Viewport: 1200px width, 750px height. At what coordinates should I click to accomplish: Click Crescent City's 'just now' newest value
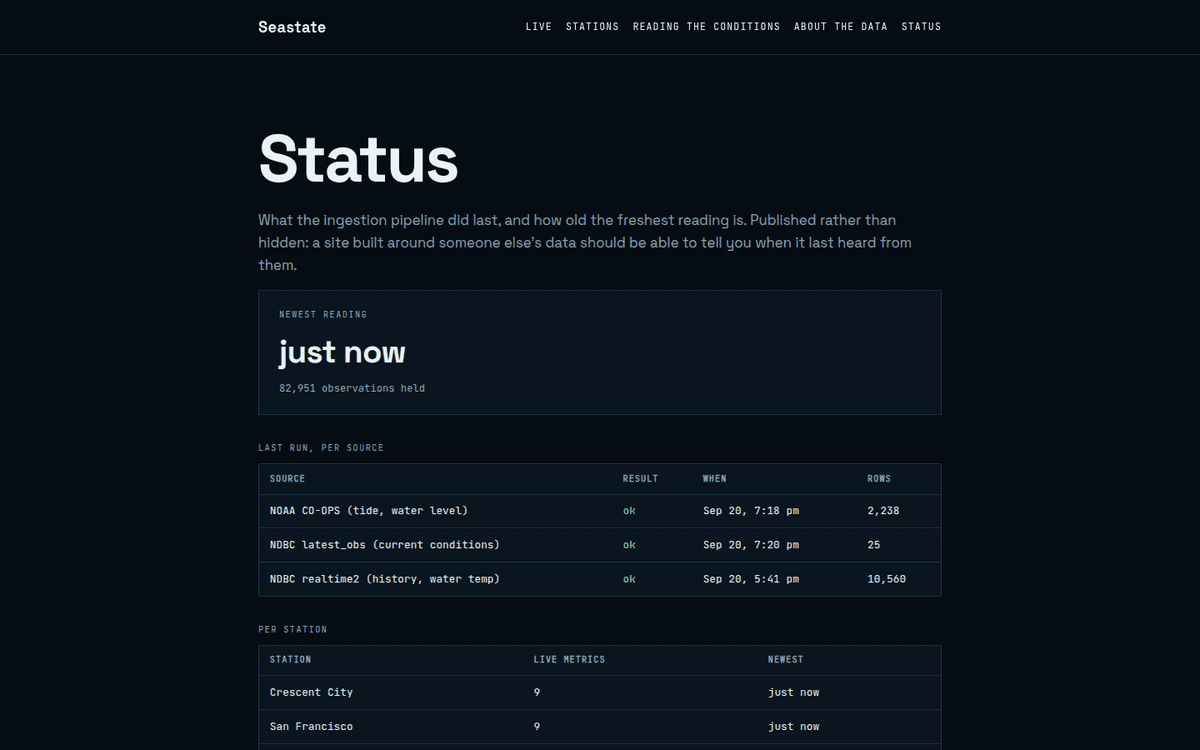pos(794,692)
